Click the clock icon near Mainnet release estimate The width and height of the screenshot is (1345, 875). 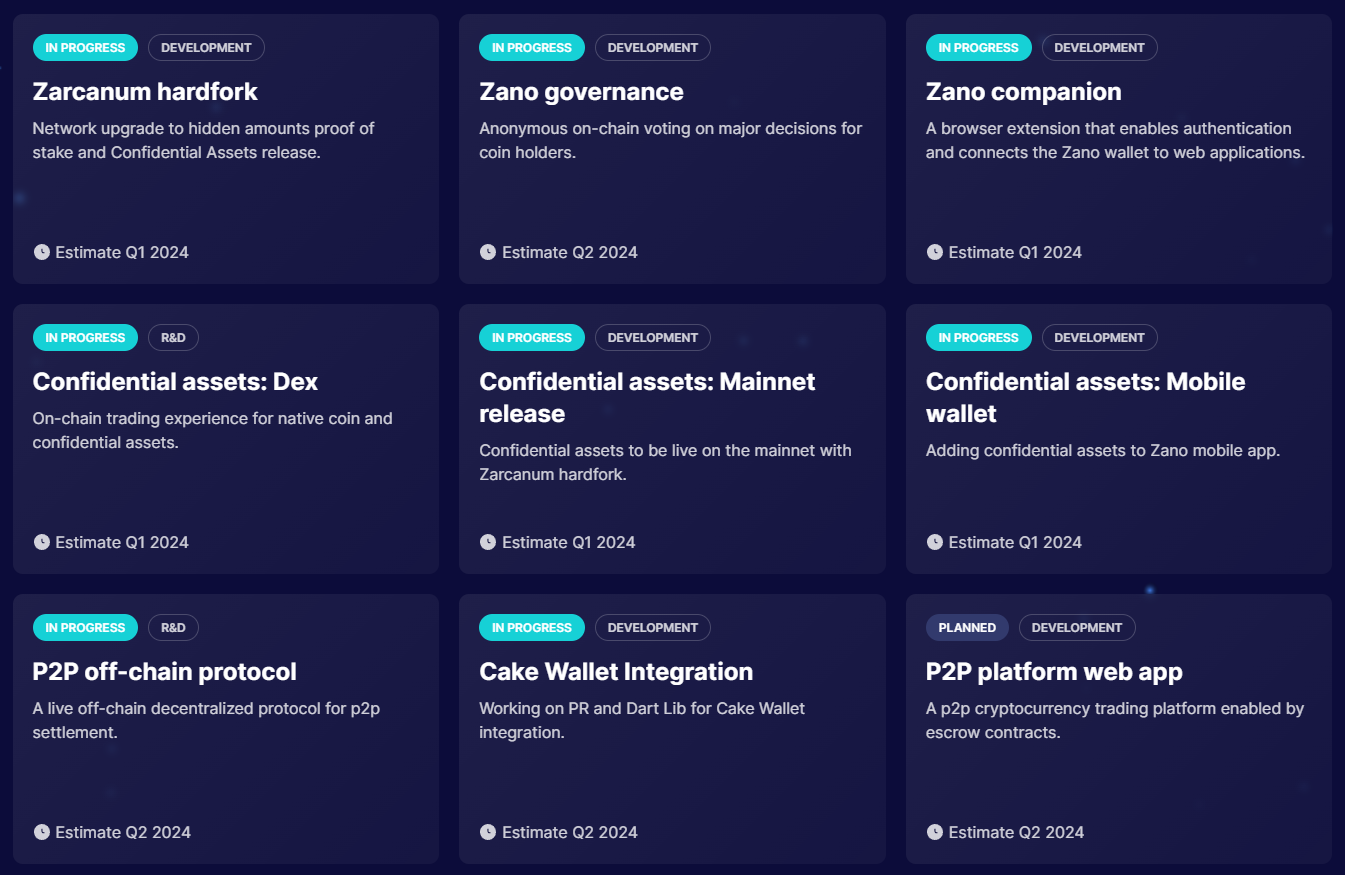[x=489, y=542]
